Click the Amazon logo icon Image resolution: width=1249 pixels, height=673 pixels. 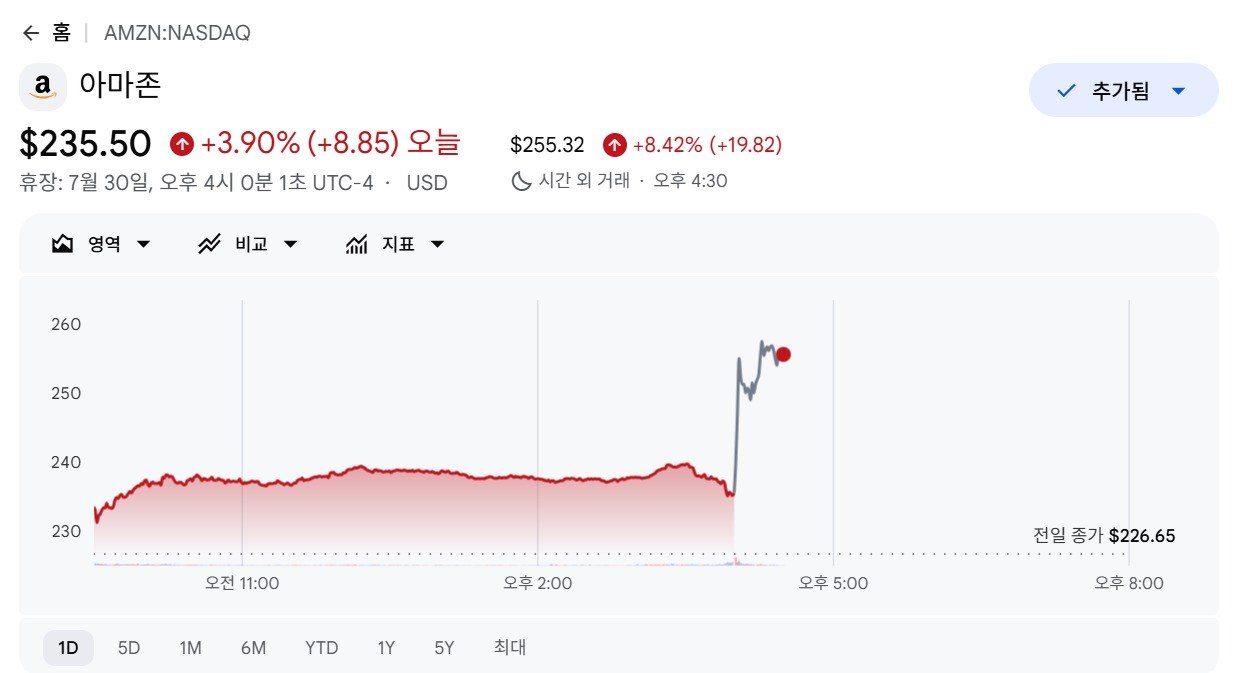click(43, 87)
